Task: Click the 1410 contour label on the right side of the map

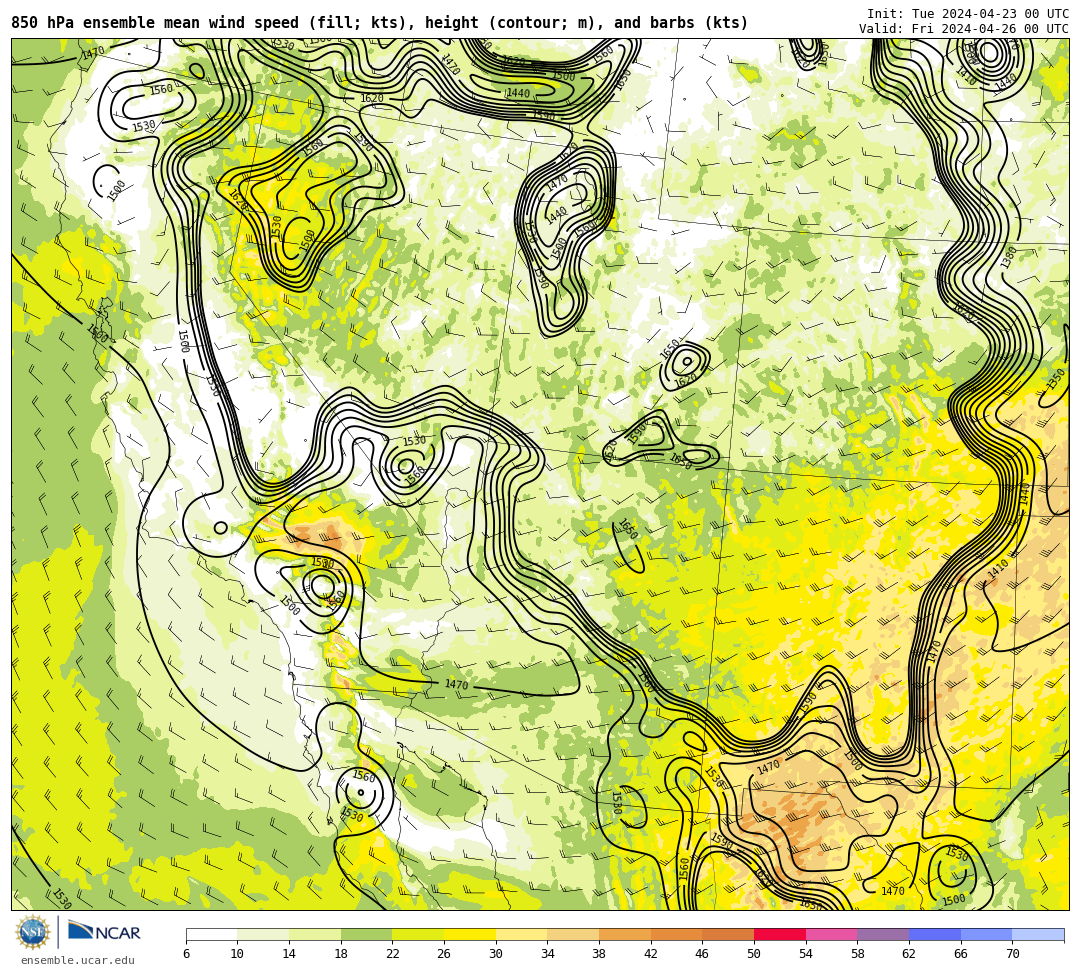Action: (x=997, y=568)
